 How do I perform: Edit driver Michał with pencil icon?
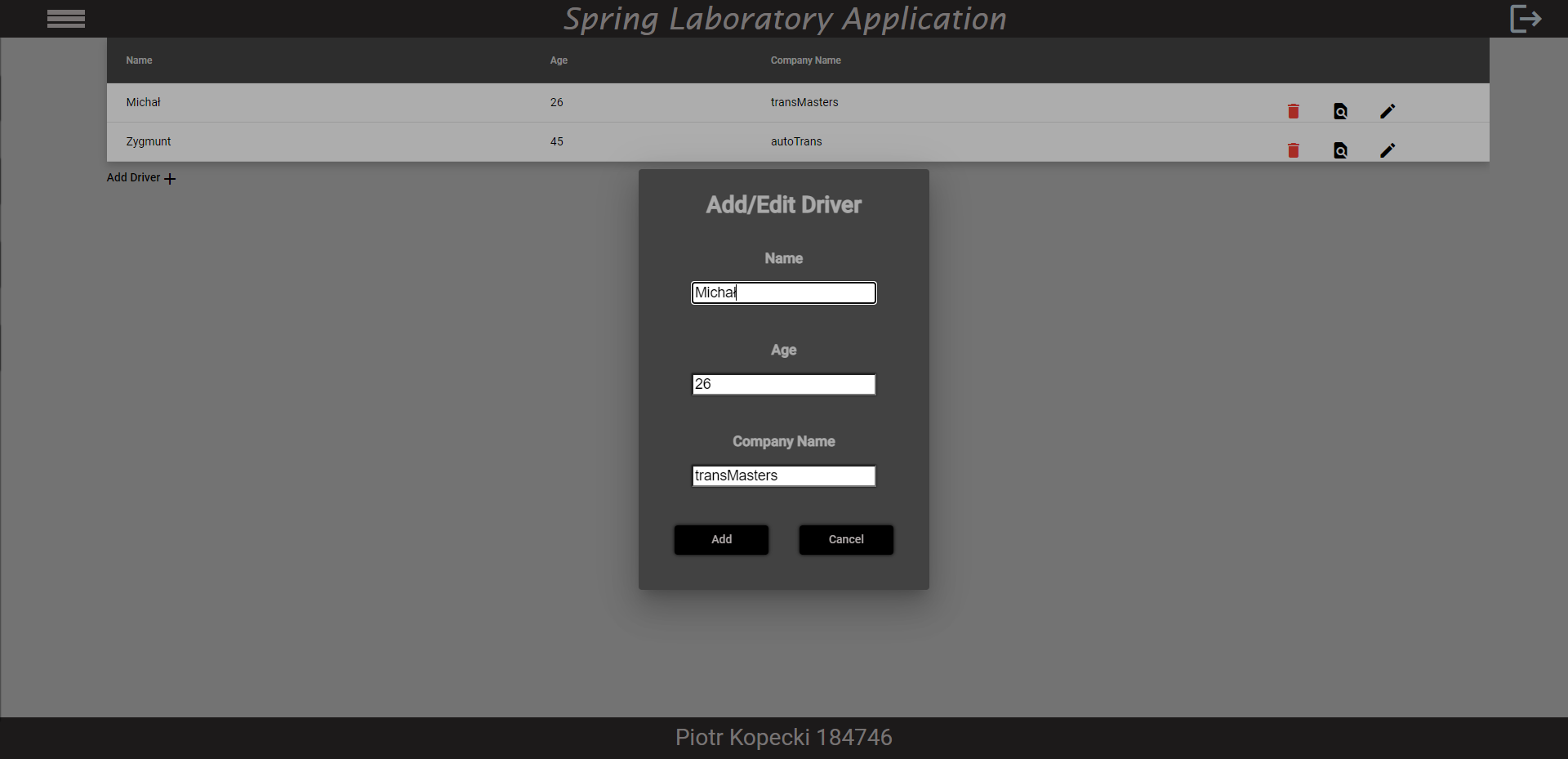[x=1388, y=111]
